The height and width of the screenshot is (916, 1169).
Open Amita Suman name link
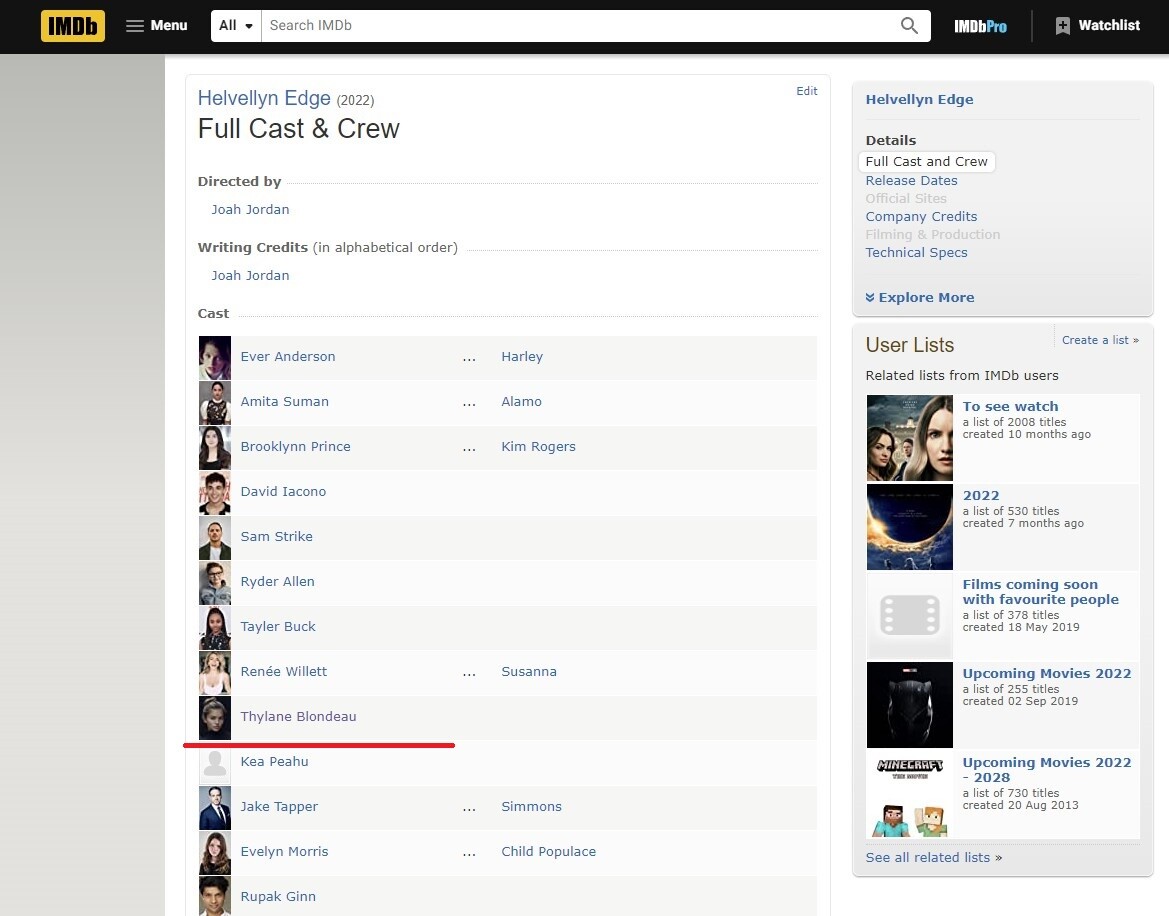284,401
